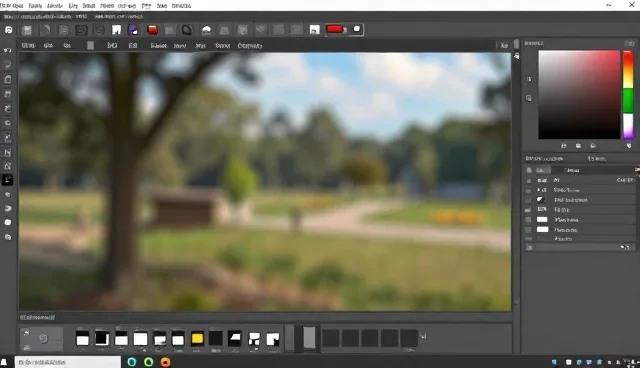
Task: Open the first menu in the top menu bar
Action: tap(11, 6)
